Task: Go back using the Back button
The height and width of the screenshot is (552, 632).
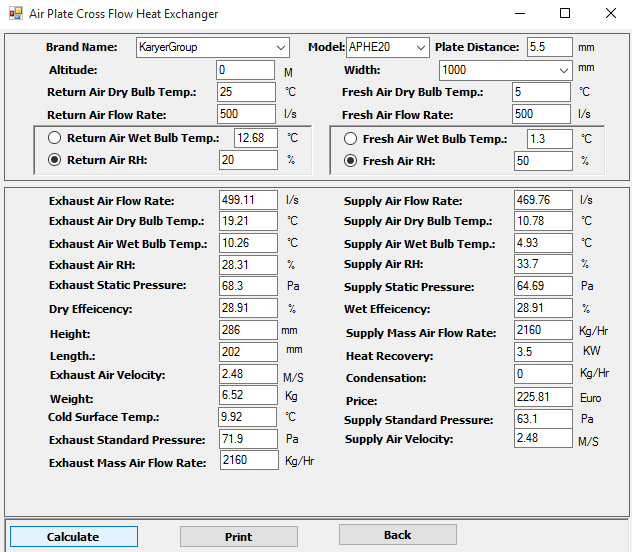Action: tap(397, 535)
